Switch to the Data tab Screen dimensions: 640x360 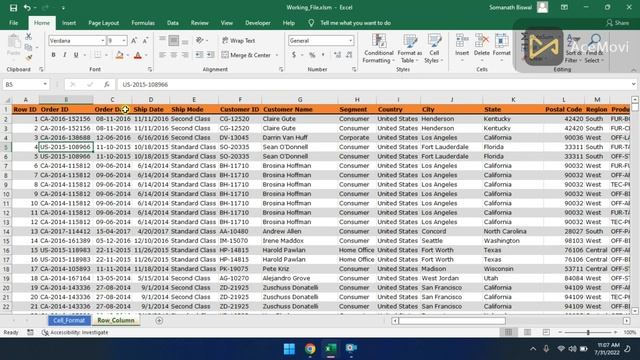(173, 23)
